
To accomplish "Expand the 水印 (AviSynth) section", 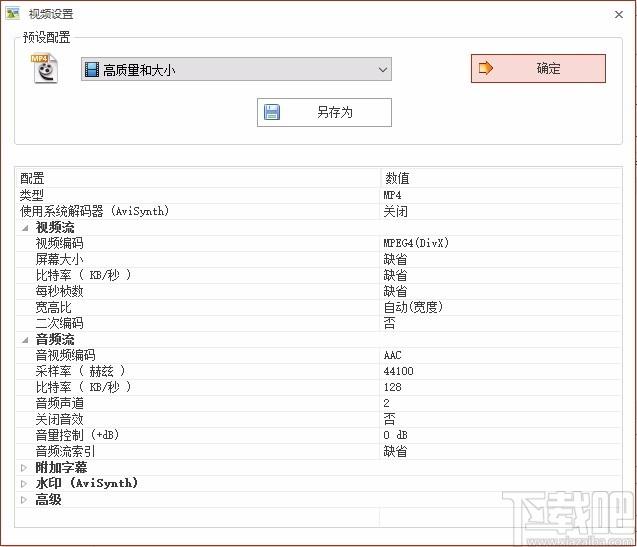I will [24, 484].
